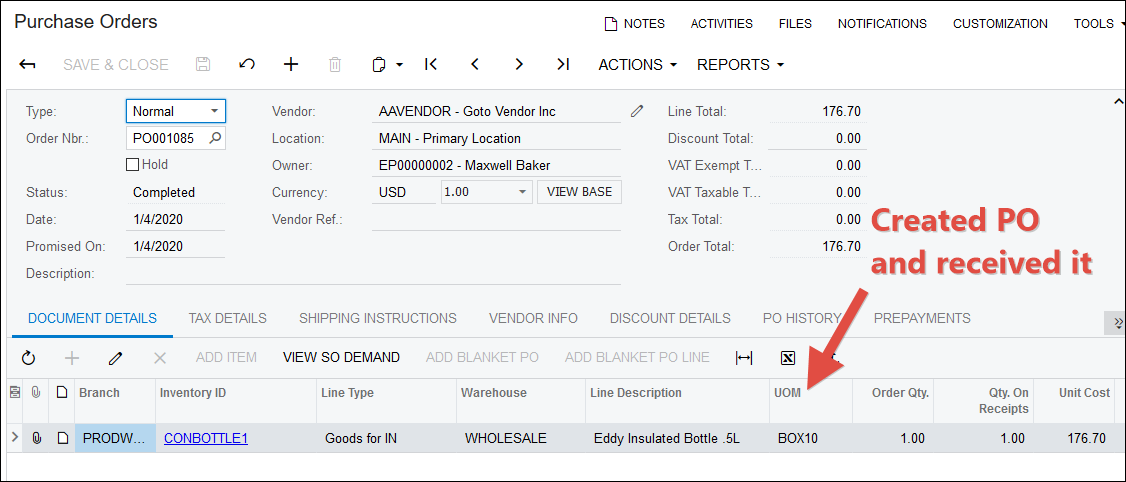Click the VIEW BASE button

point(579,192)
